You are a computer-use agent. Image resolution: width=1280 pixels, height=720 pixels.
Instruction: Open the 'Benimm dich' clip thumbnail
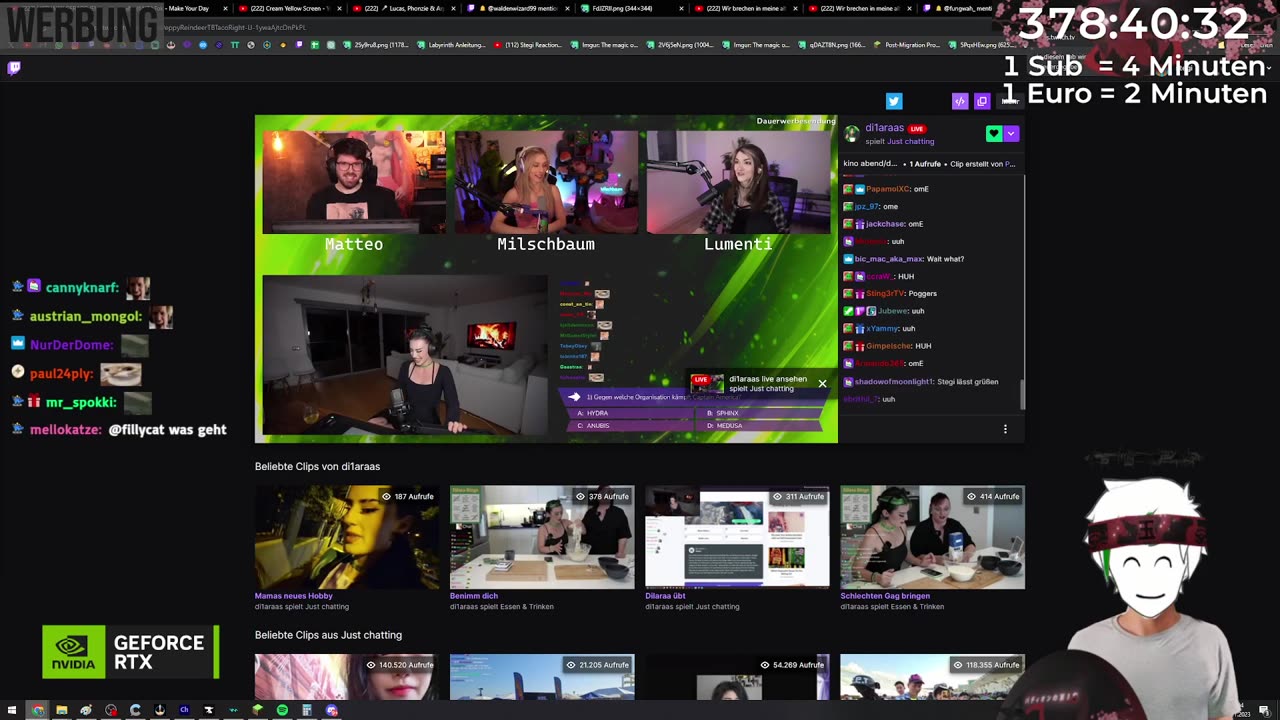(x=542, y=537)
